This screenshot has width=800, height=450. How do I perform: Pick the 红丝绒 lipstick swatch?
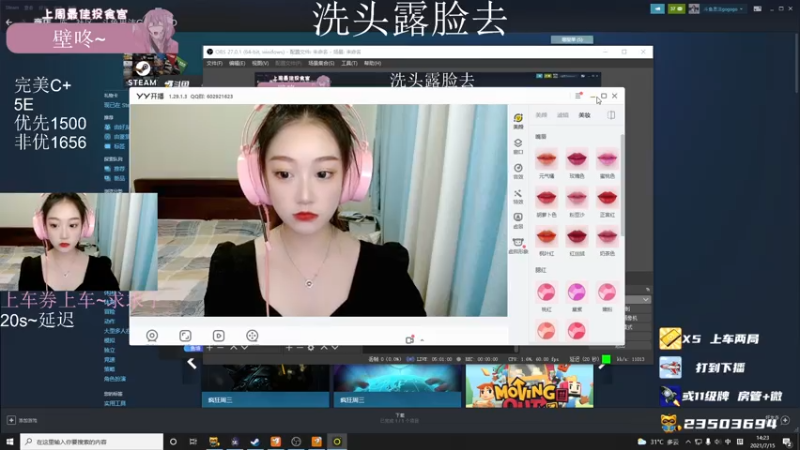[x=577, y=241]
